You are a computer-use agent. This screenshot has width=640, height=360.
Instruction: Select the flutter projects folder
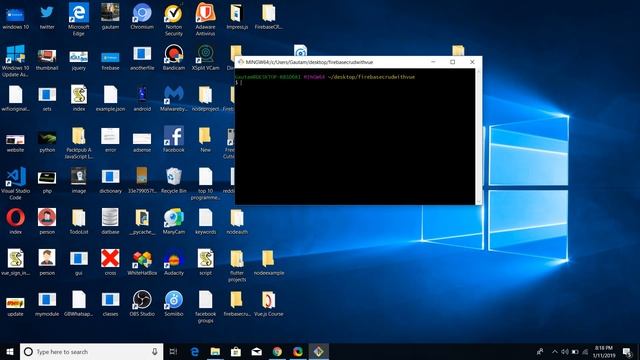pos(237,265)
